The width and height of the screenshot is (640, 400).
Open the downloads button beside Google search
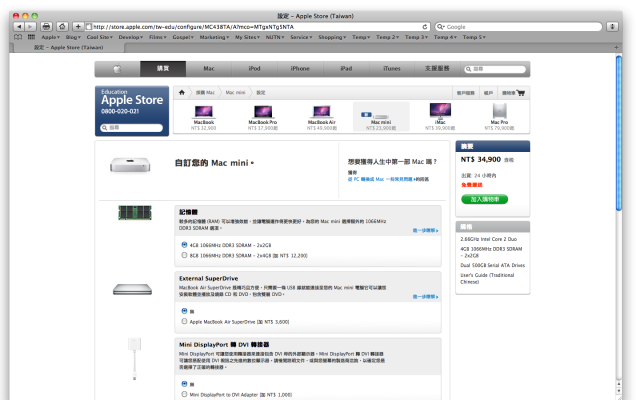(612, 27)
